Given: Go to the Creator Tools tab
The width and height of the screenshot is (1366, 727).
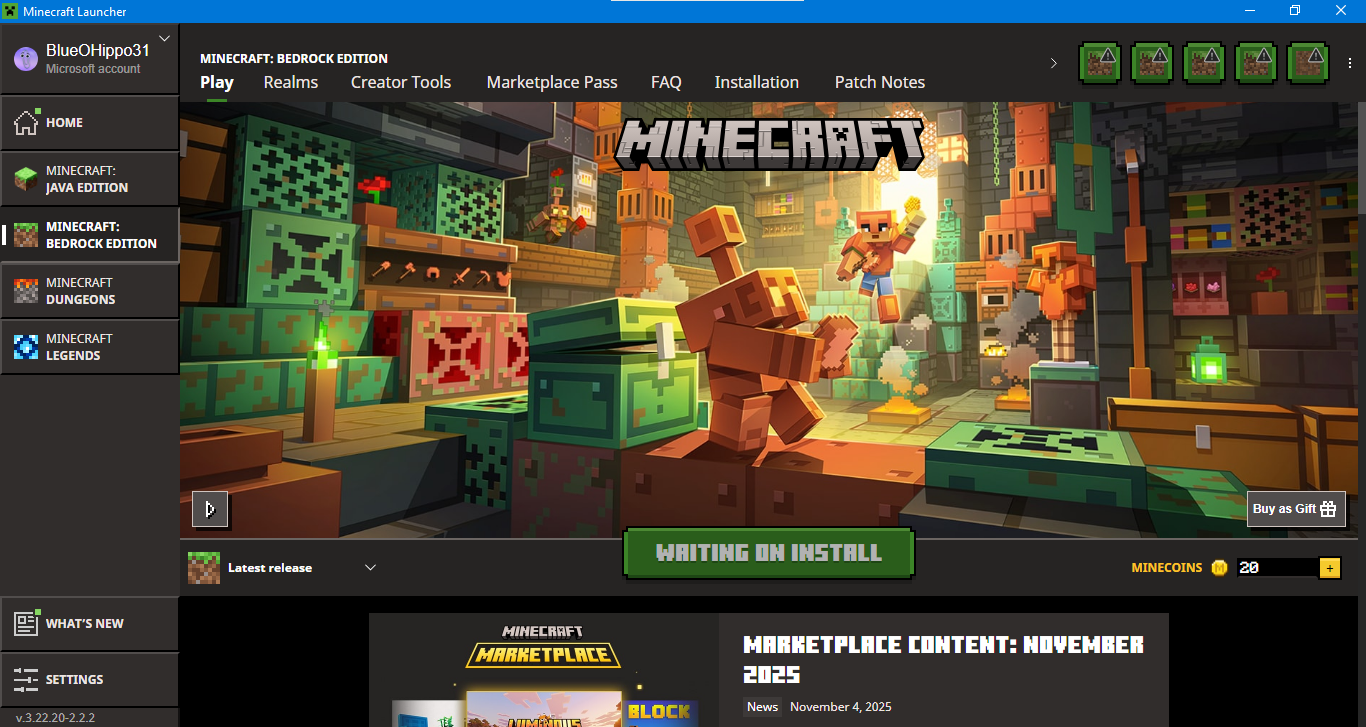Looking at the screenshot, I should 401,82.
